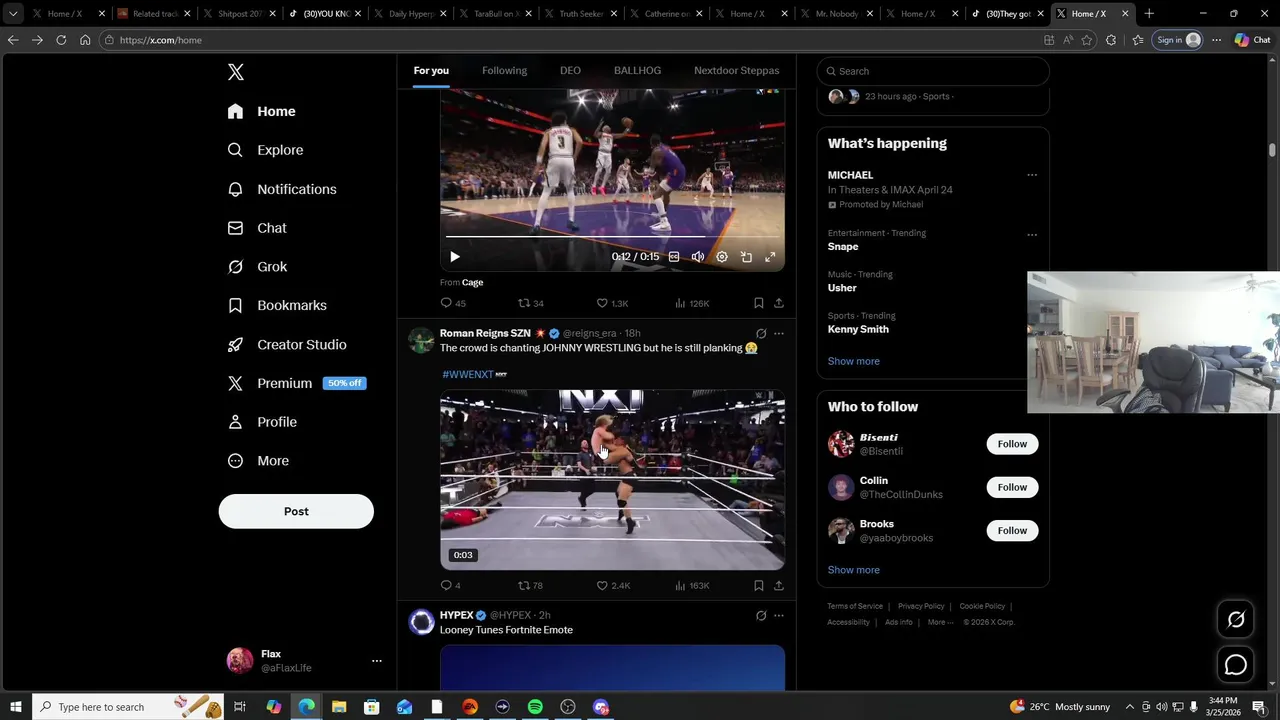Show more in Who to follow
The height and width of the screenshot is (720, 1280).
[853, 570]
